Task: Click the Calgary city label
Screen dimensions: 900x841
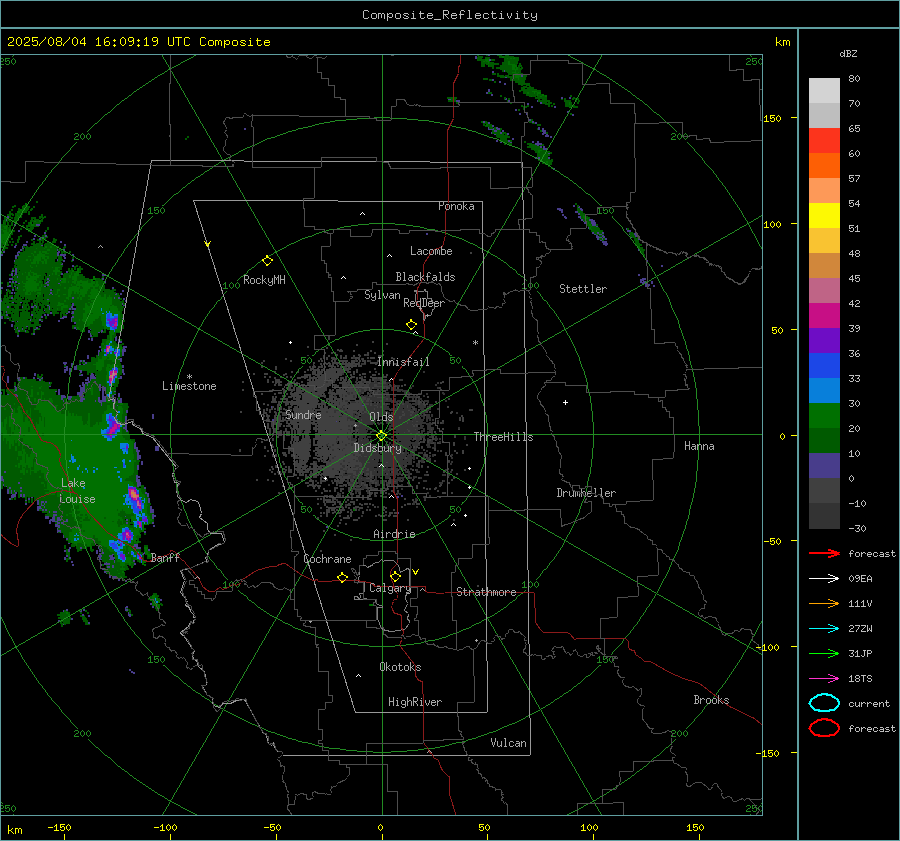Action: 390,588
